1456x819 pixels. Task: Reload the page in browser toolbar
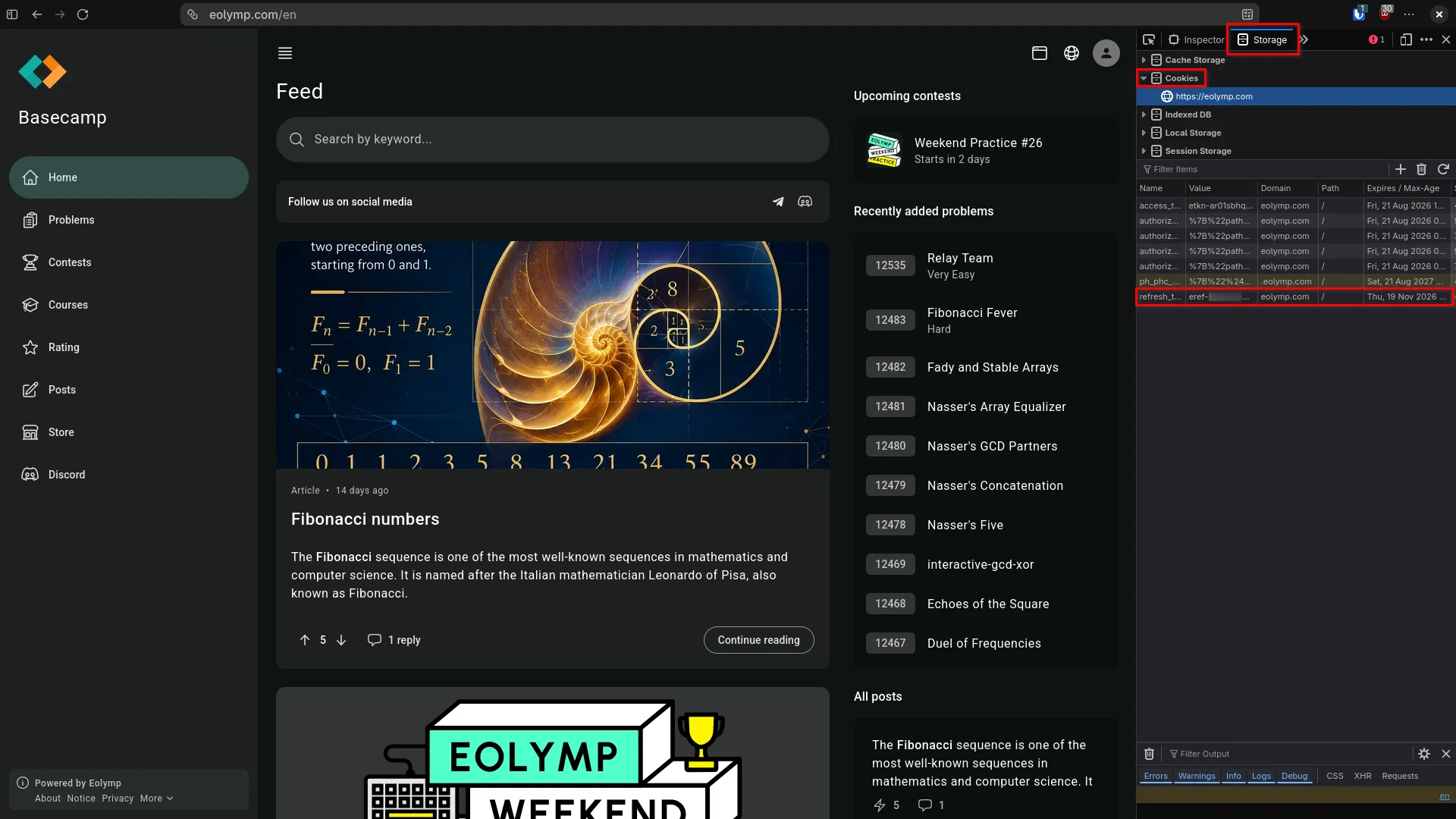pos(83,14)
